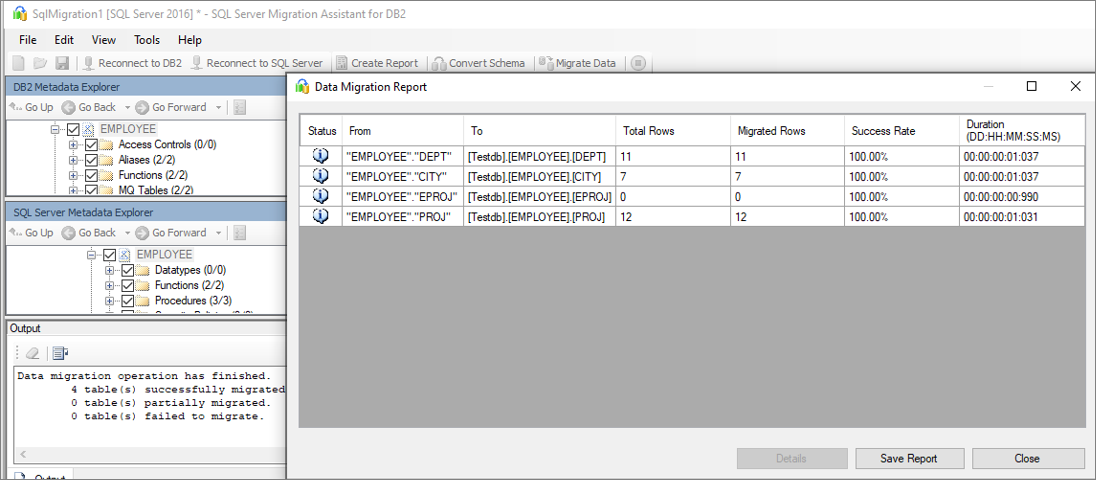The width and height of the screenshot is (1096, 480).
Task: Open the Tools menu
Action: click(147, 40)
